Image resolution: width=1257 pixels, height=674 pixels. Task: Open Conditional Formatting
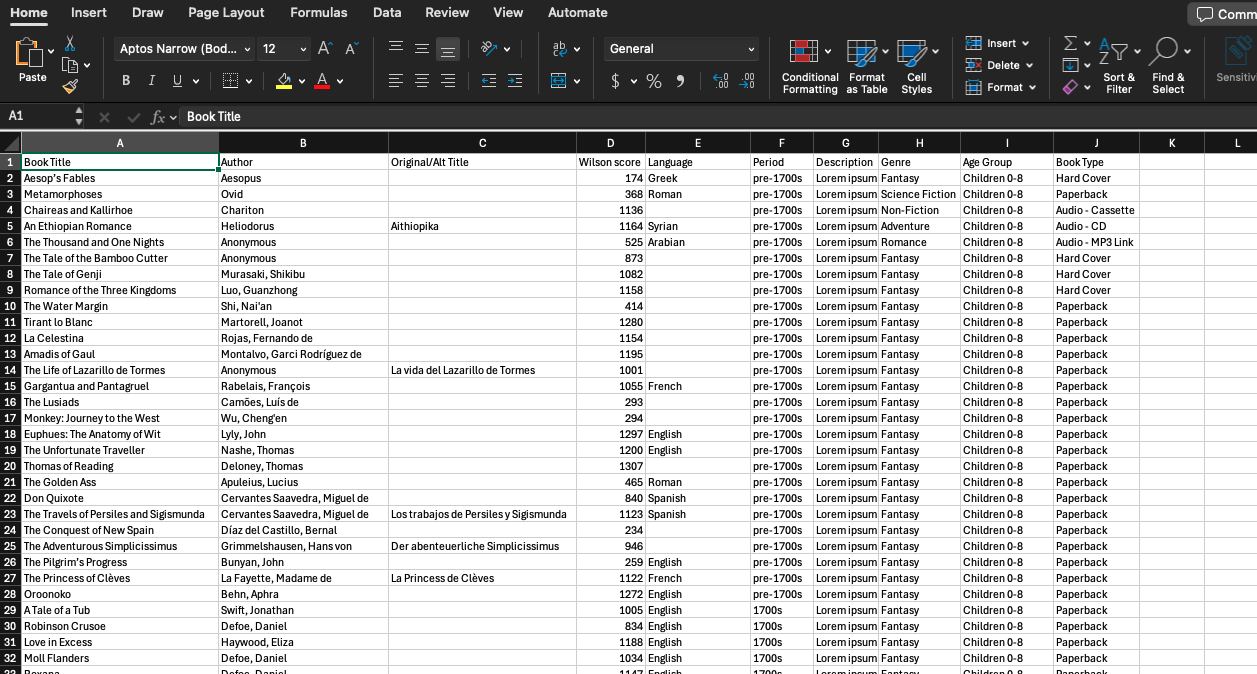[x=810, y=67]
